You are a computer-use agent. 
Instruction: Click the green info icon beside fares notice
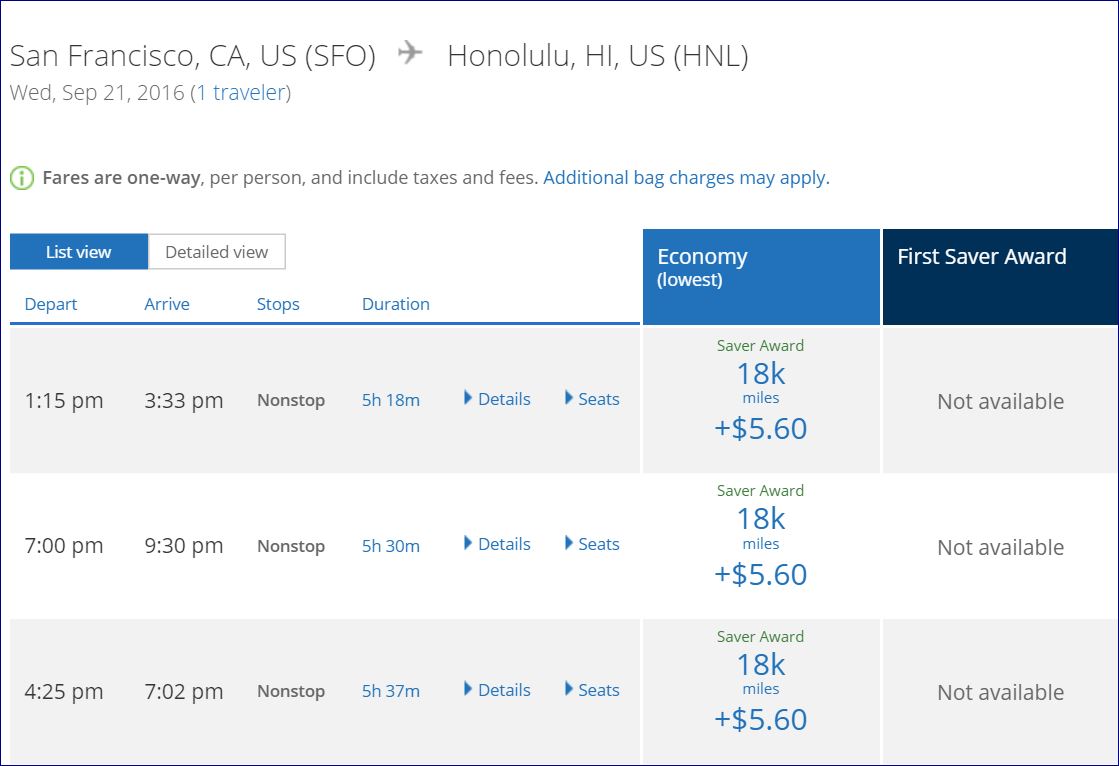[22, 179]
